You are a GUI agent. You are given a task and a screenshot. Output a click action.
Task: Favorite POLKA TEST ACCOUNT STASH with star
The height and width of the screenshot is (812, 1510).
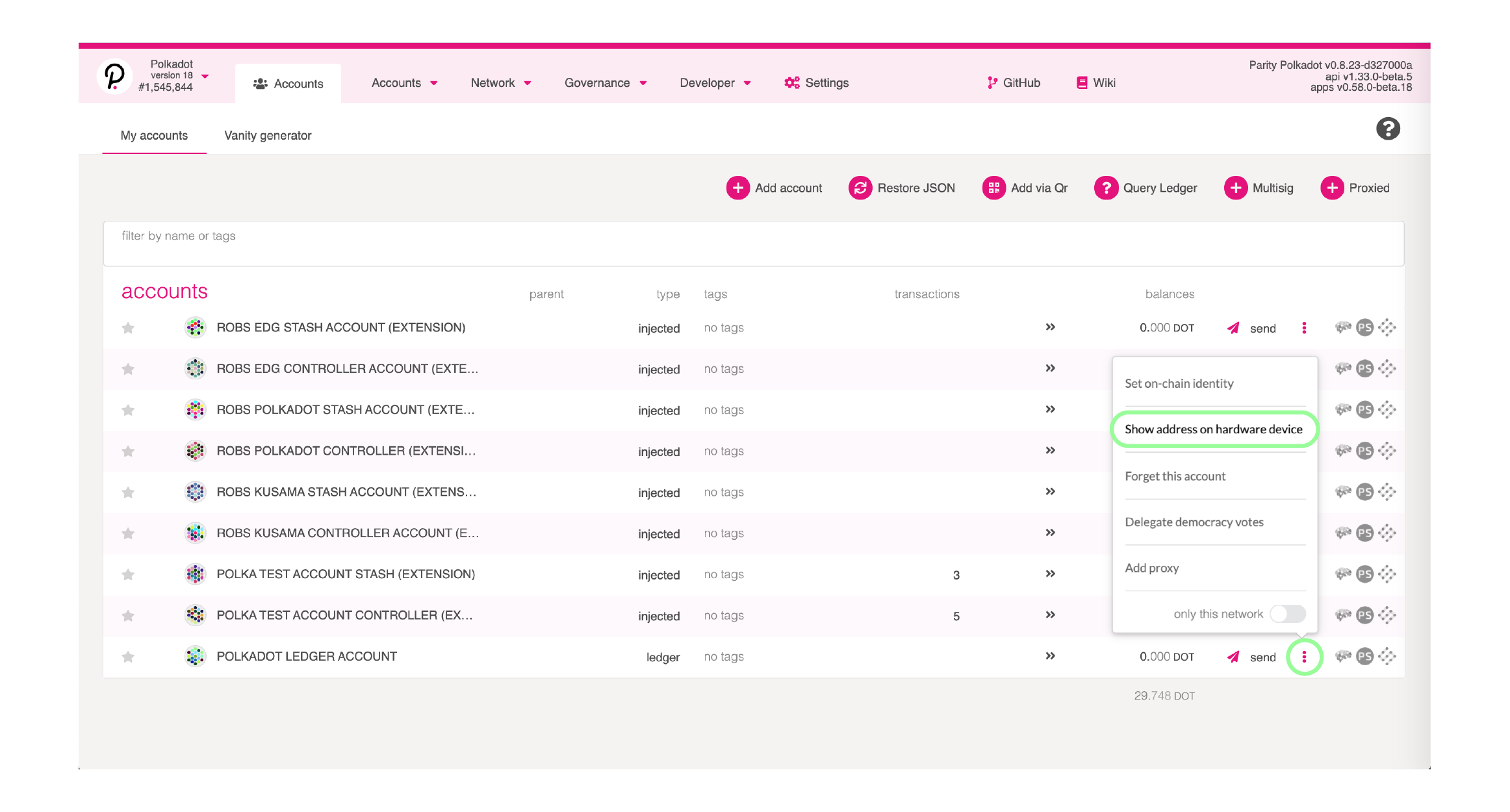click(x=128, y=574)
